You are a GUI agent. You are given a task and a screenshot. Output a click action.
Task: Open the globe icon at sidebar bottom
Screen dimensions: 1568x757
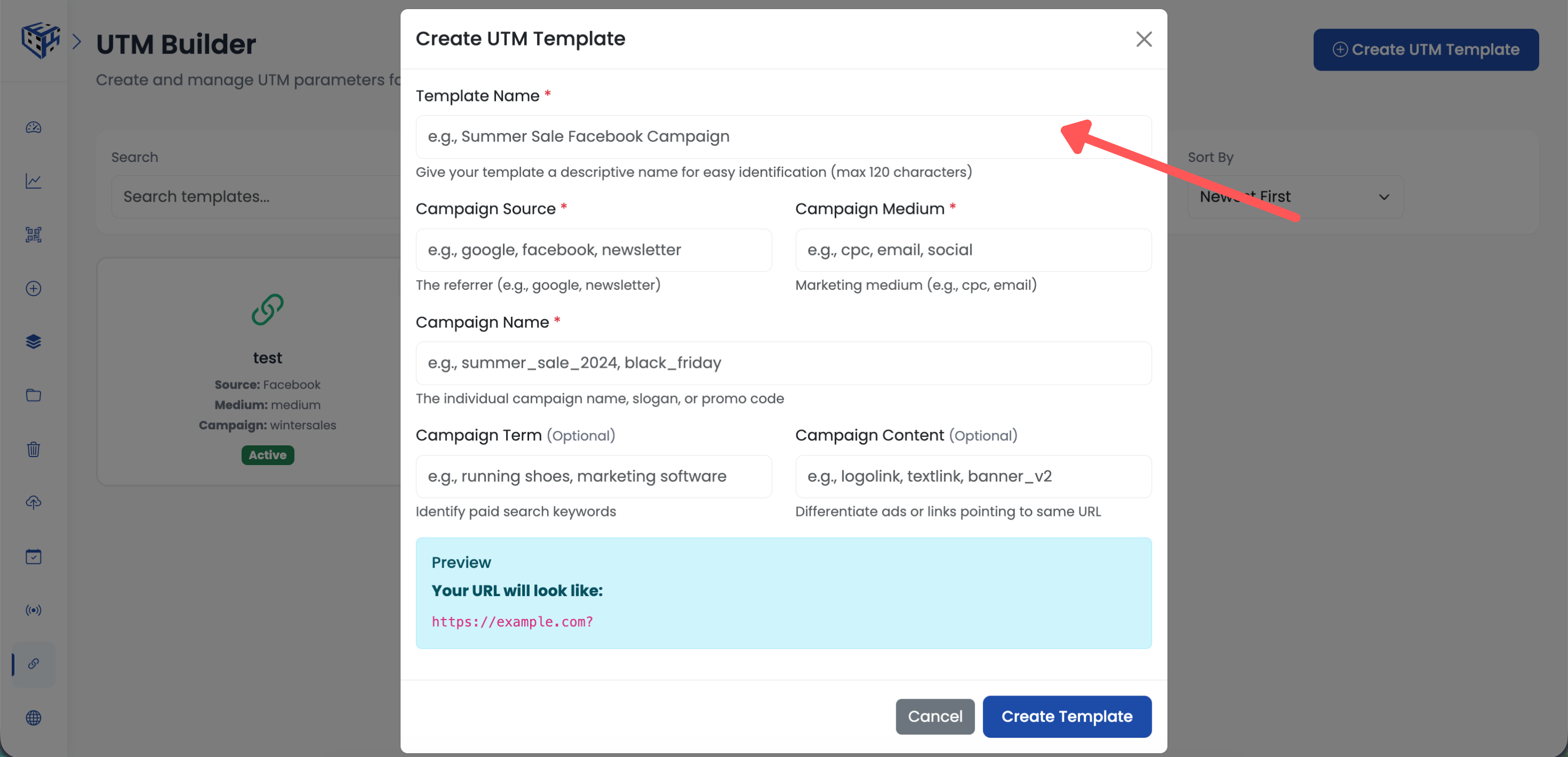(34, 717)
